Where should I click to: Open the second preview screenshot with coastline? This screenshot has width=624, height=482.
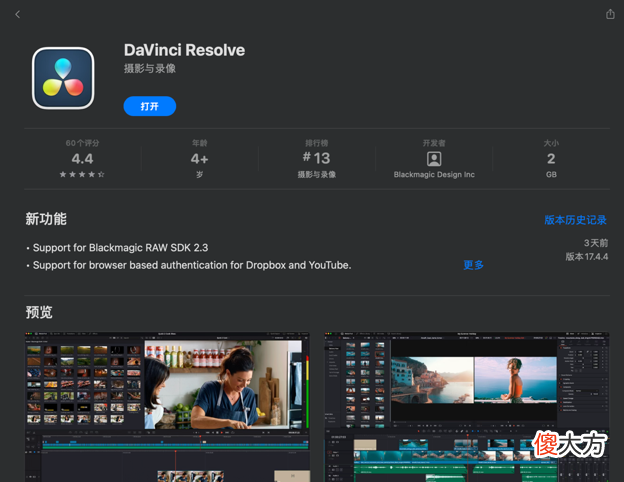(467, 406)
